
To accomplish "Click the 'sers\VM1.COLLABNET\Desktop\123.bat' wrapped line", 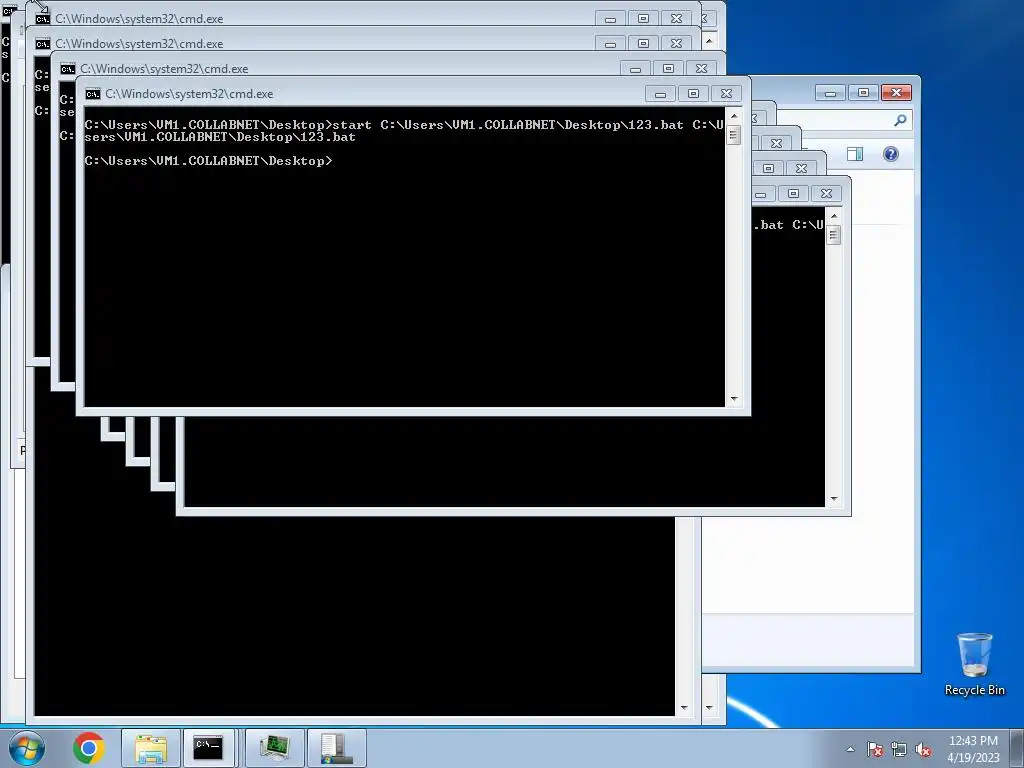I will 220,137.
